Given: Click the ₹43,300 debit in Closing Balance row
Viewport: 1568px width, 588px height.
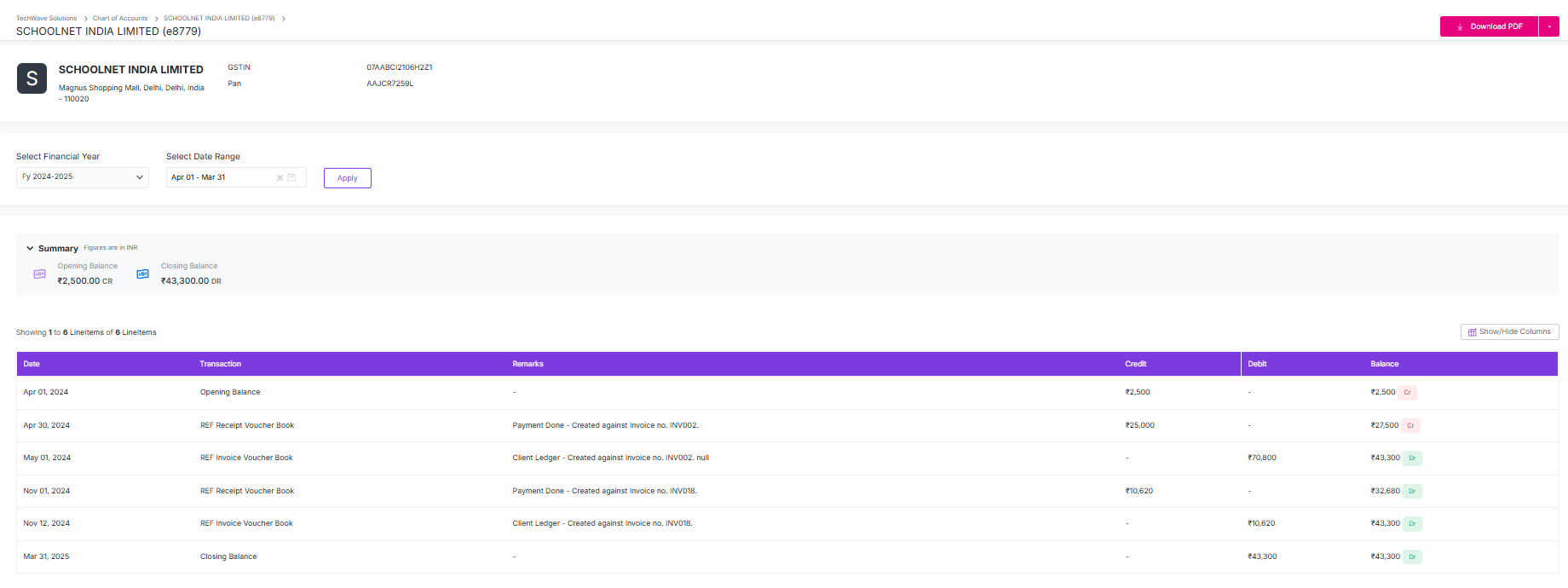Looking at the screenshot, I should 1262,556.
